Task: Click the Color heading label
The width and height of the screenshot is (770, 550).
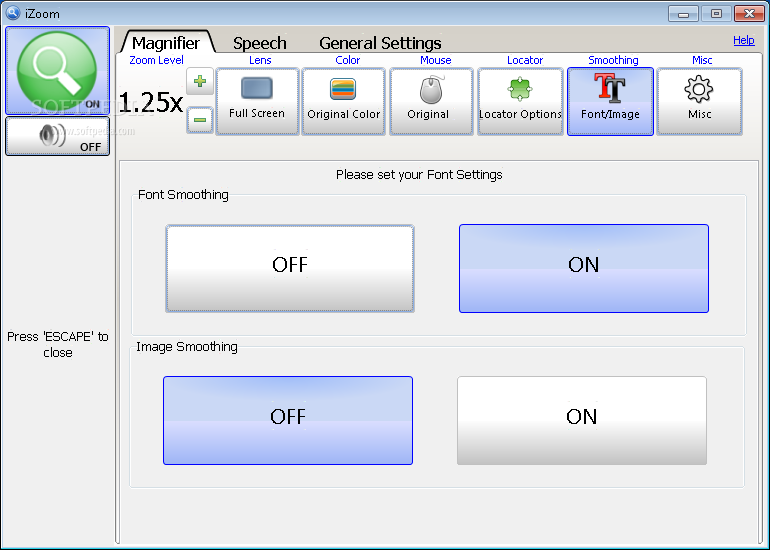Action: [x=347, y=60]
